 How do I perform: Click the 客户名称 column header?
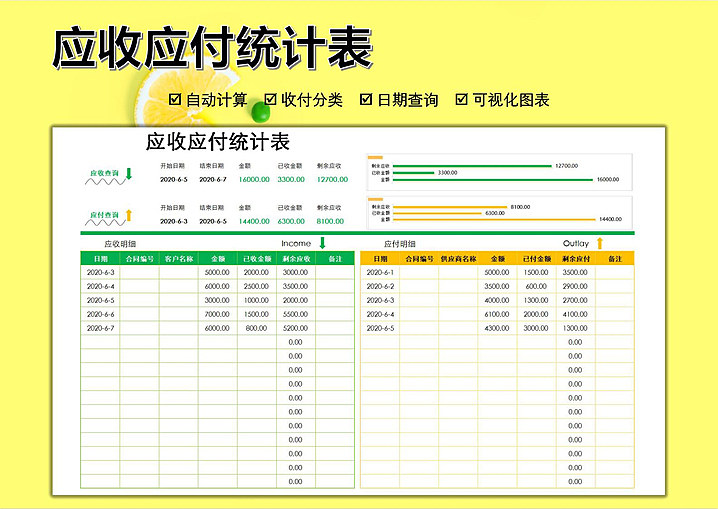click(x=179, y=259)
